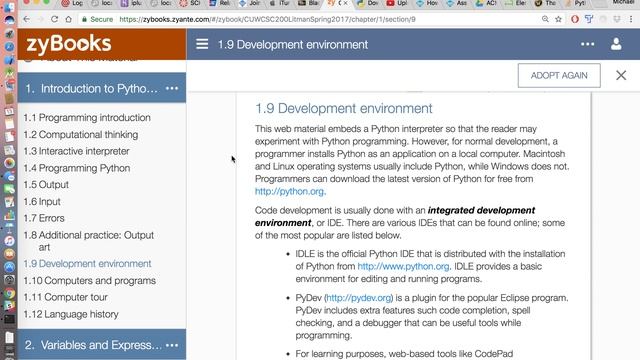Viewport: 640px width, 360px height.
Task: Close the adopt banner with X
Action: (621, 75)
